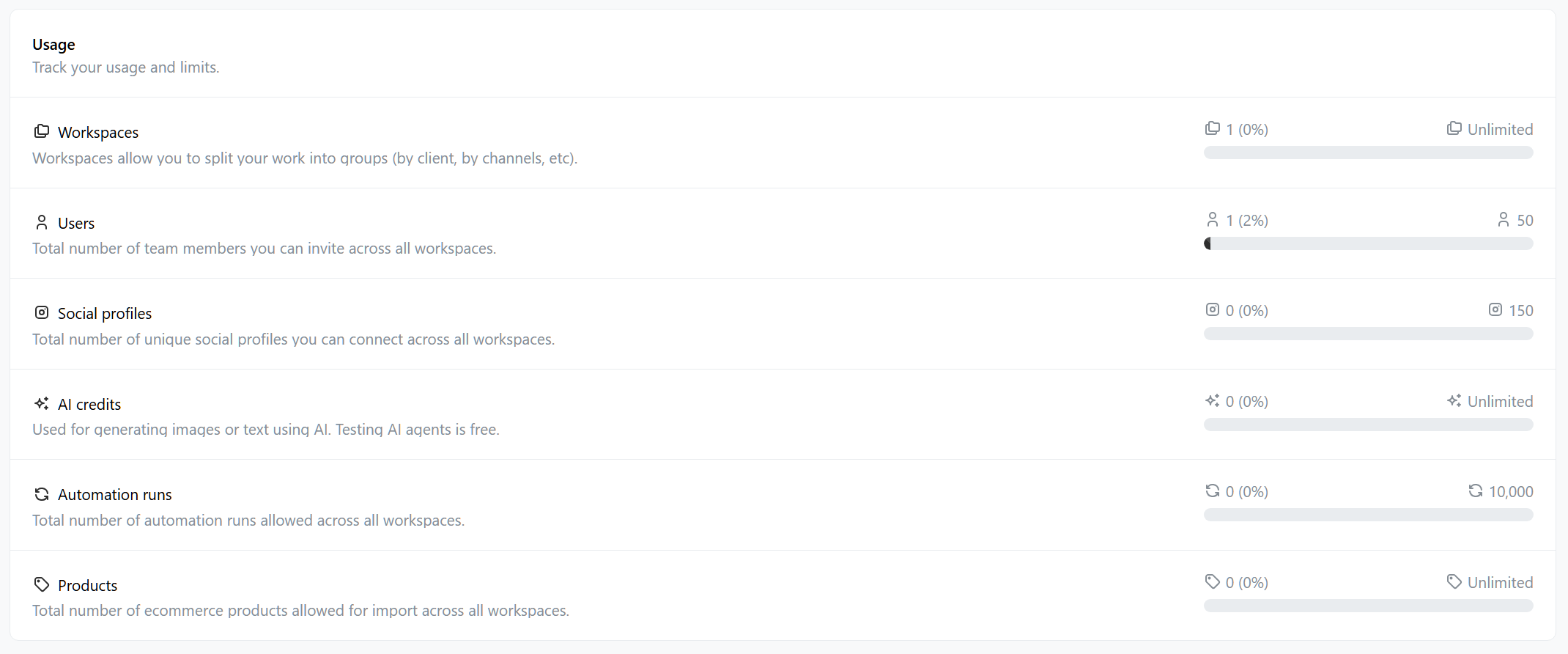Click the refresh icon beside 10,000 limit
The height and width of the screenshot is (654, 1568).
tap(1476, 491)
